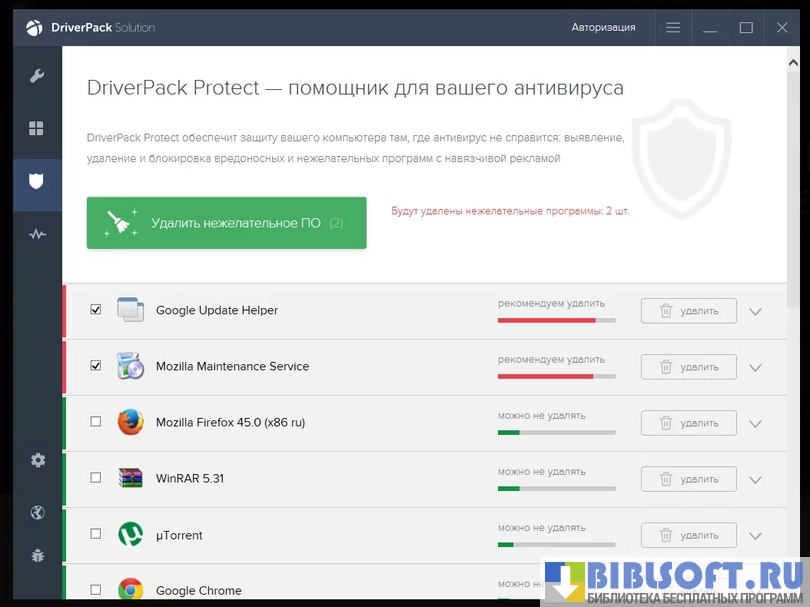The width and height of the screenshot is (810, 607).
Task: Check the WinRAR 5.31 checkbox
Action: coord(96,478)
